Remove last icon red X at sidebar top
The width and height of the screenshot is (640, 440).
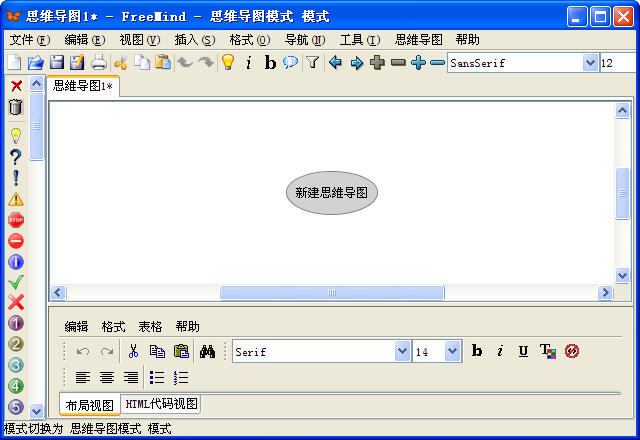[16, 86]
